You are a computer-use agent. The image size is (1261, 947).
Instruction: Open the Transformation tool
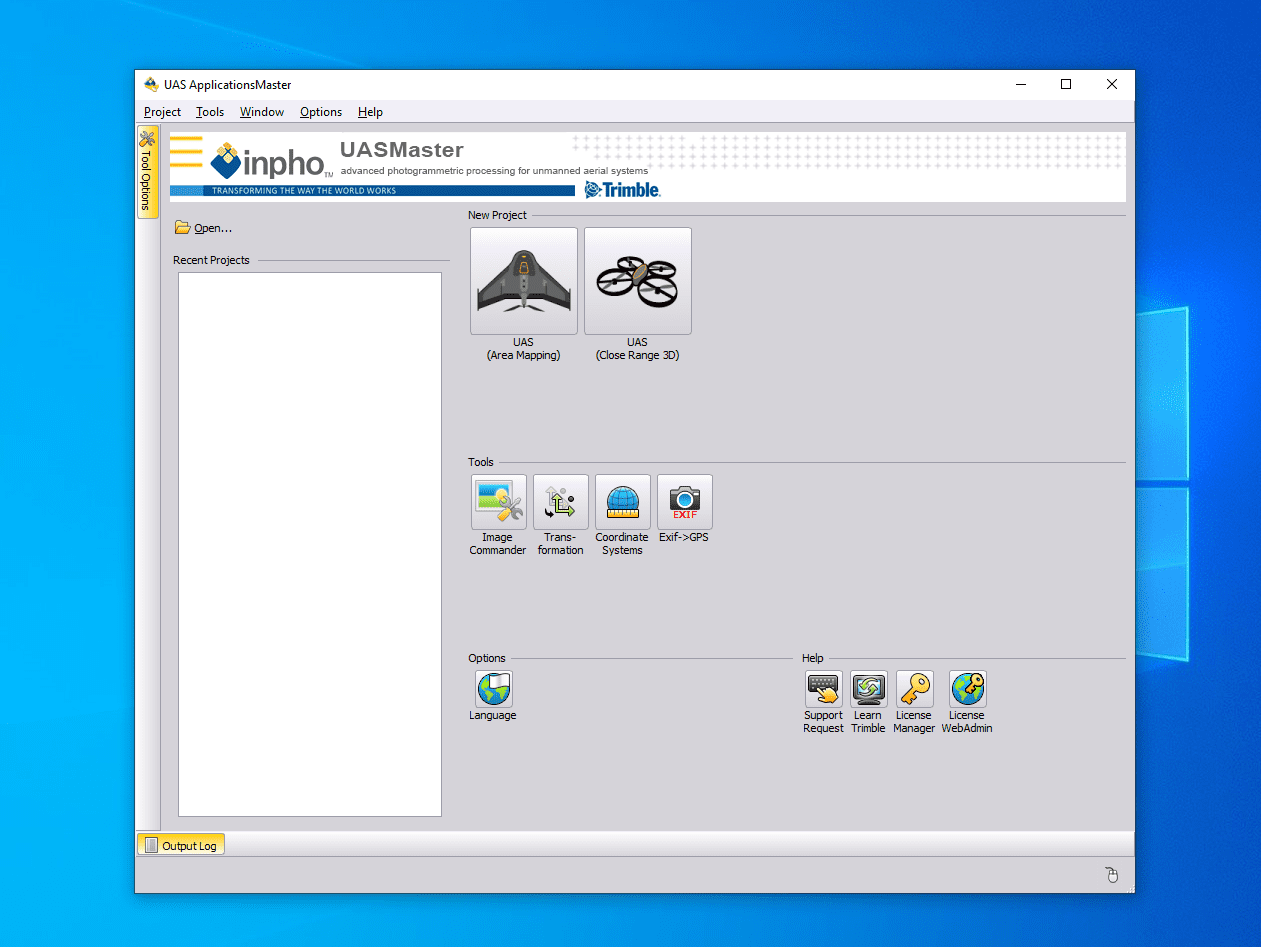pos(560,501)
